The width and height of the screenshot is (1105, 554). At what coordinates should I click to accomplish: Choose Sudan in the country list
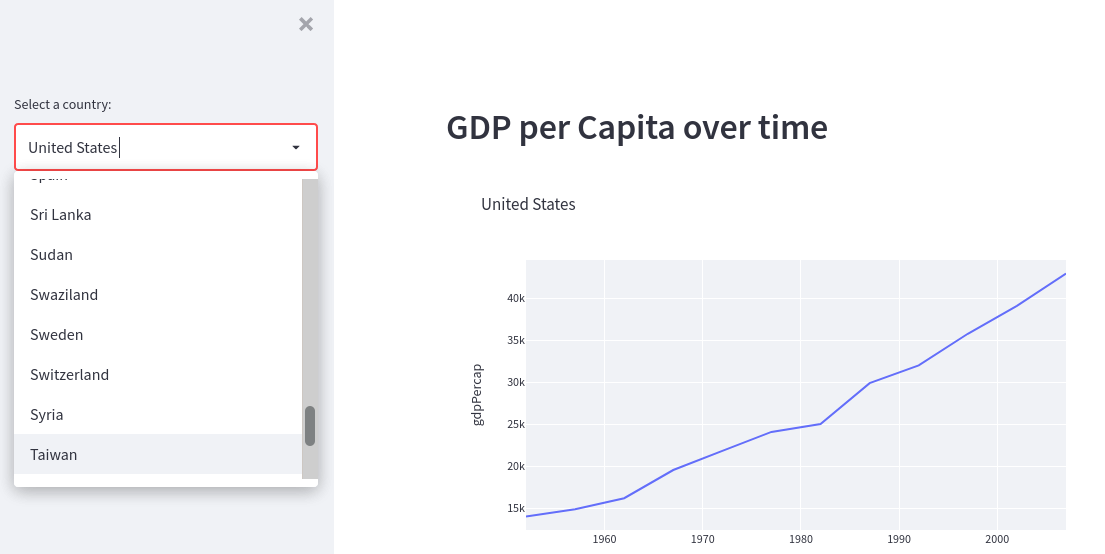click(158, 254)
